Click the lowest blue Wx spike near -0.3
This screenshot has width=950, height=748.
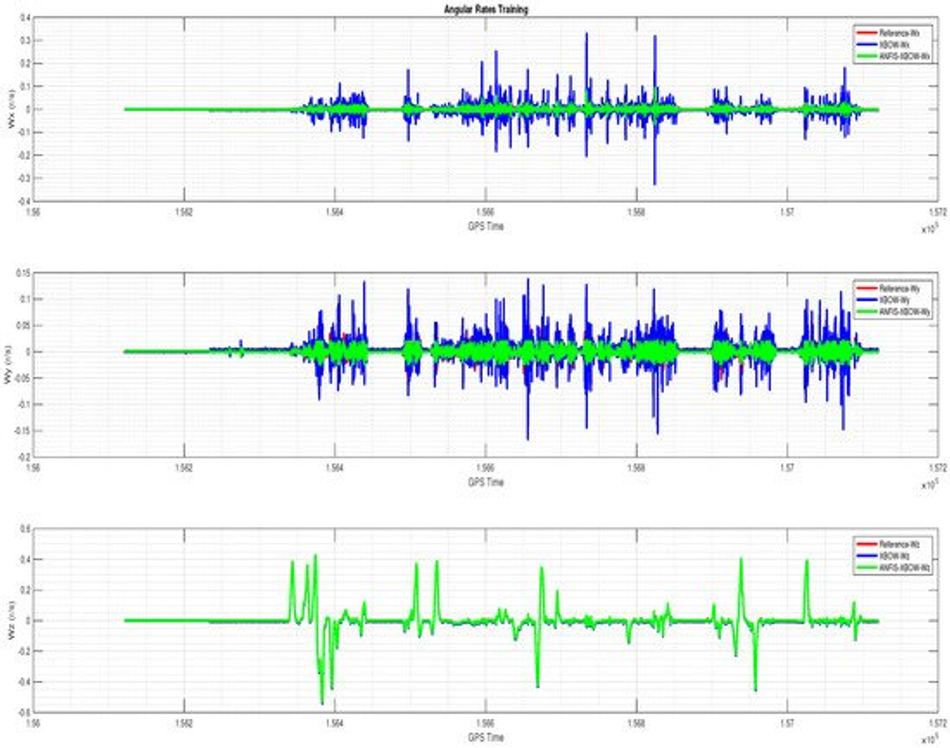(x=655, y=180)
